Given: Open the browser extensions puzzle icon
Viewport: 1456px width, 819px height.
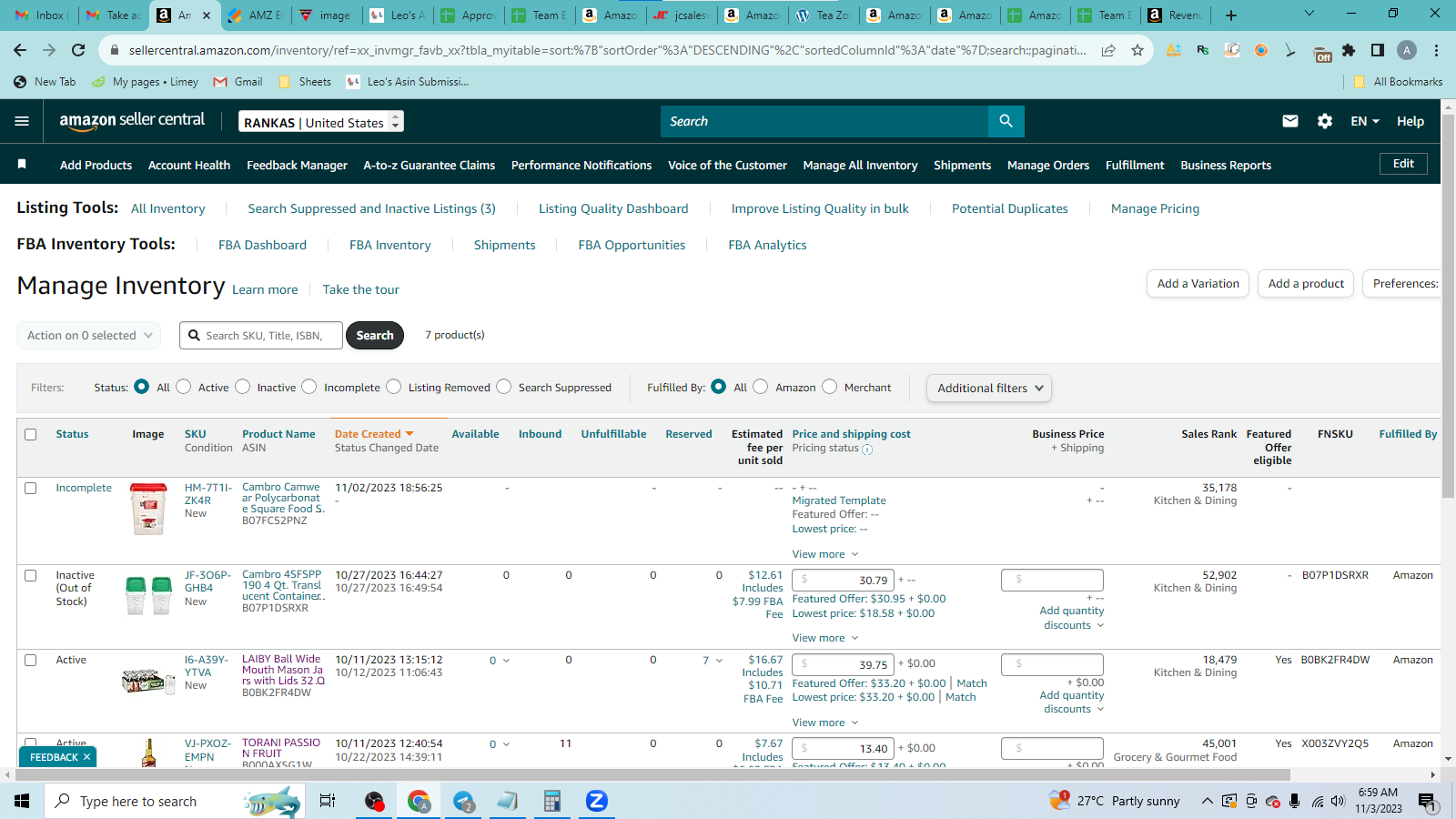Looking at the screenshot, I should (1349, 50).
